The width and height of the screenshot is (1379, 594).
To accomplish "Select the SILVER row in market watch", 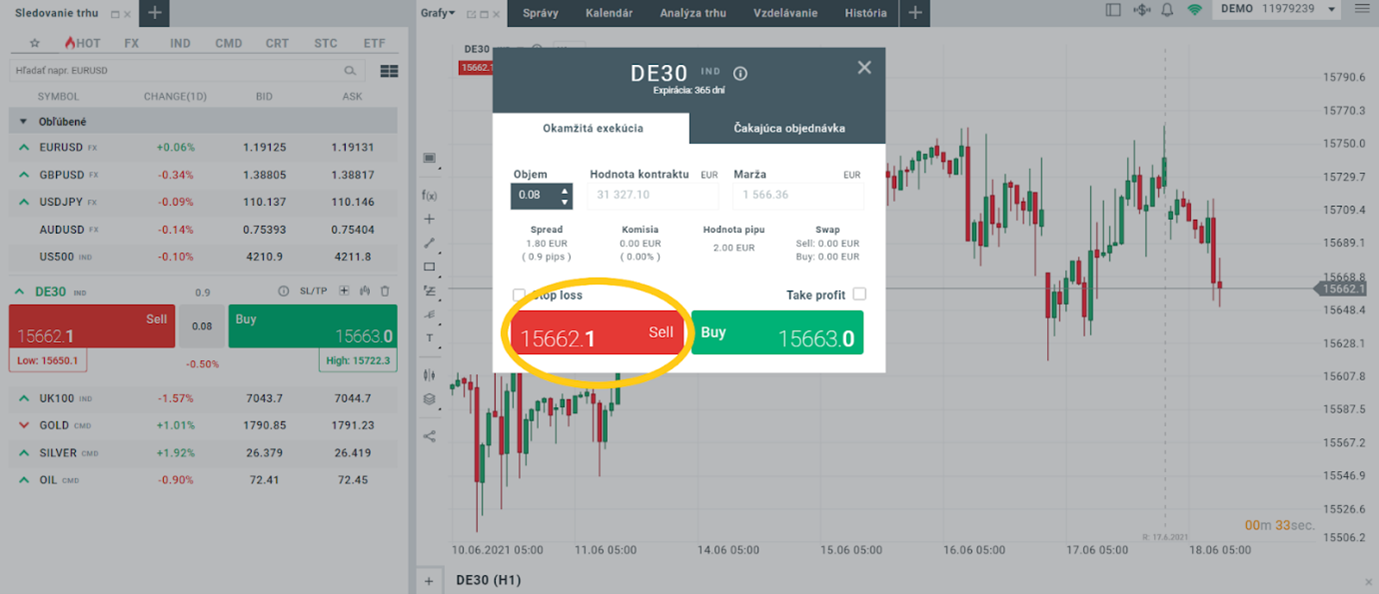I will point(203,453).
